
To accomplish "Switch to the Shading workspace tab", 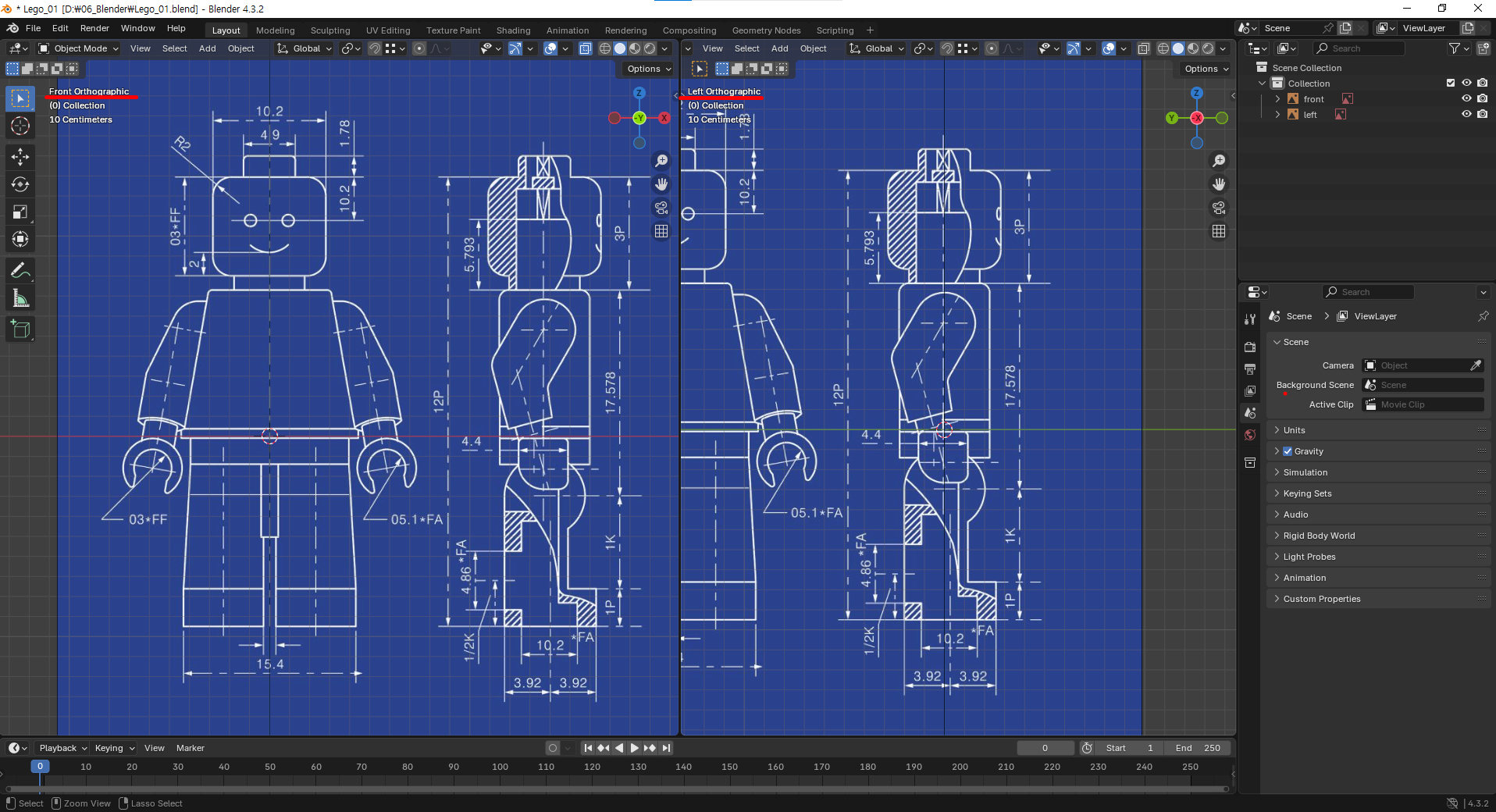I will coord(513,30).
